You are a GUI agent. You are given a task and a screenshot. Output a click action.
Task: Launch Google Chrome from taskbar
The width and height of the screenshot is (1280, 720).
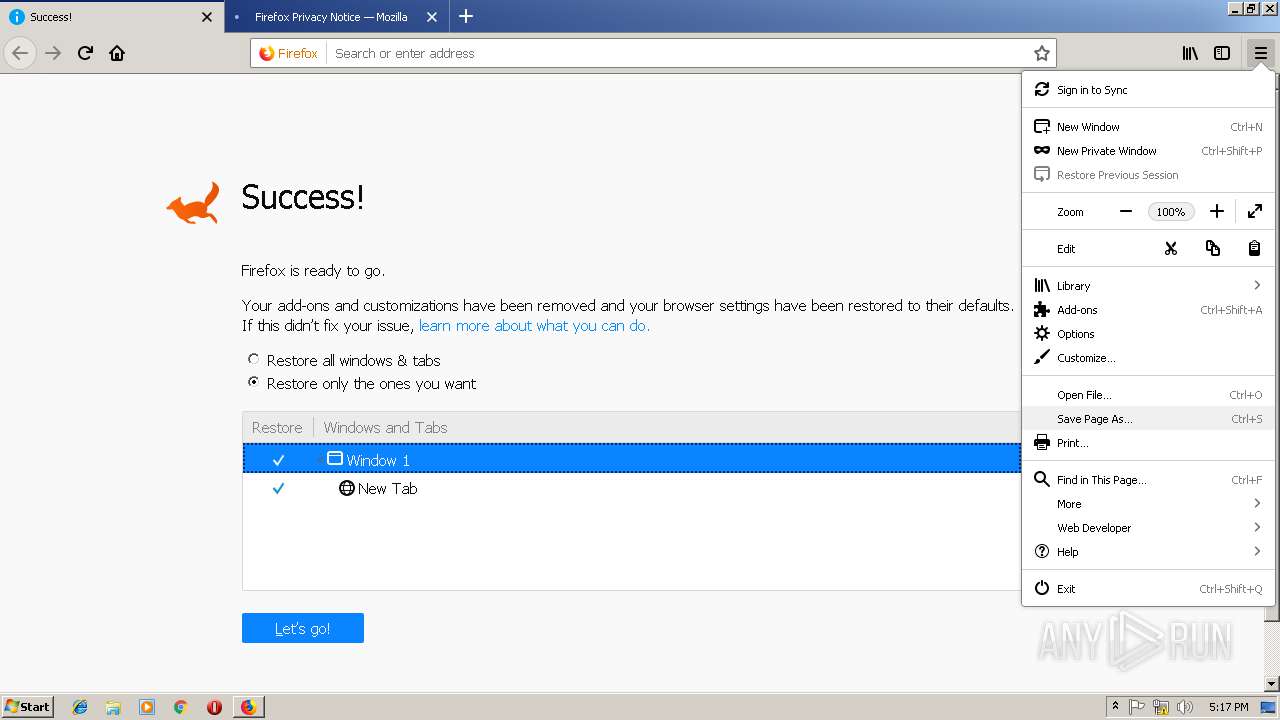point(180,707)
